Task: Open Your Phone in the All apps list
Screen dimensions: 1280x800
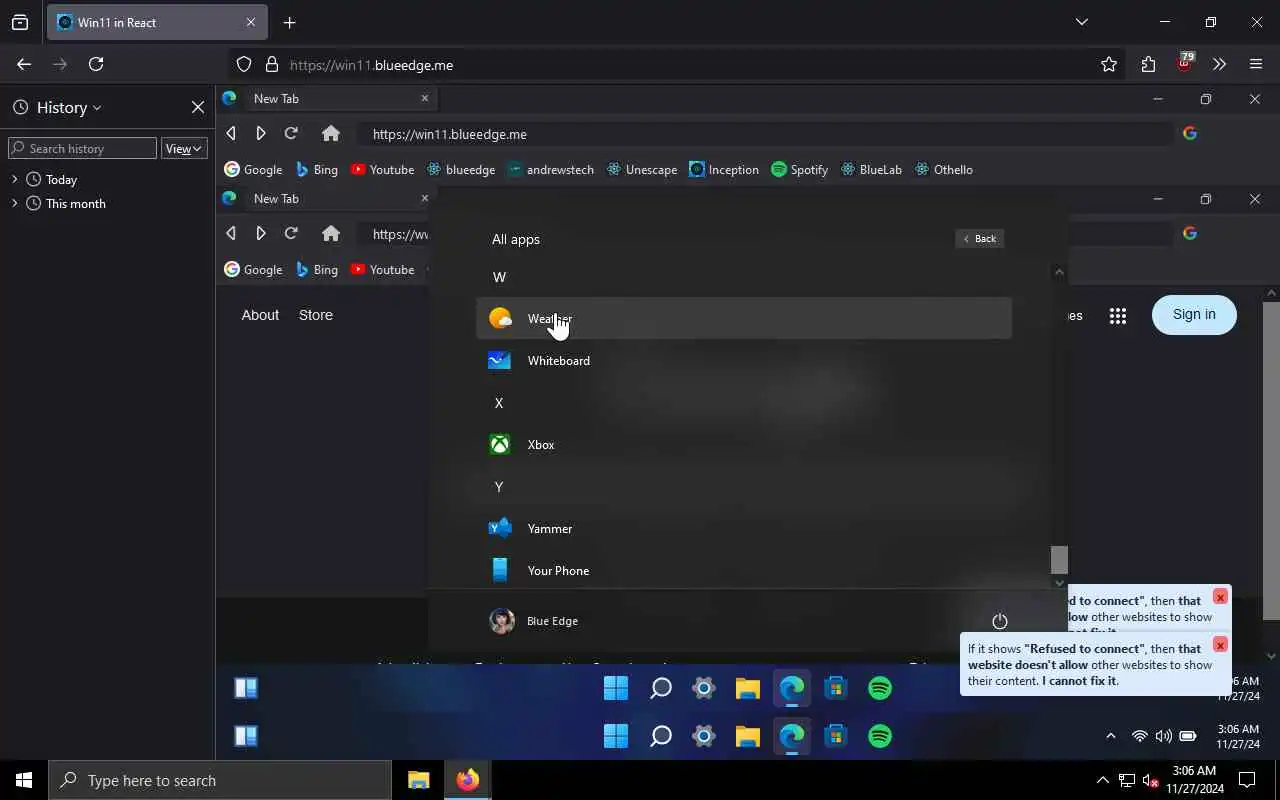Action: click(x=743, y=570)
